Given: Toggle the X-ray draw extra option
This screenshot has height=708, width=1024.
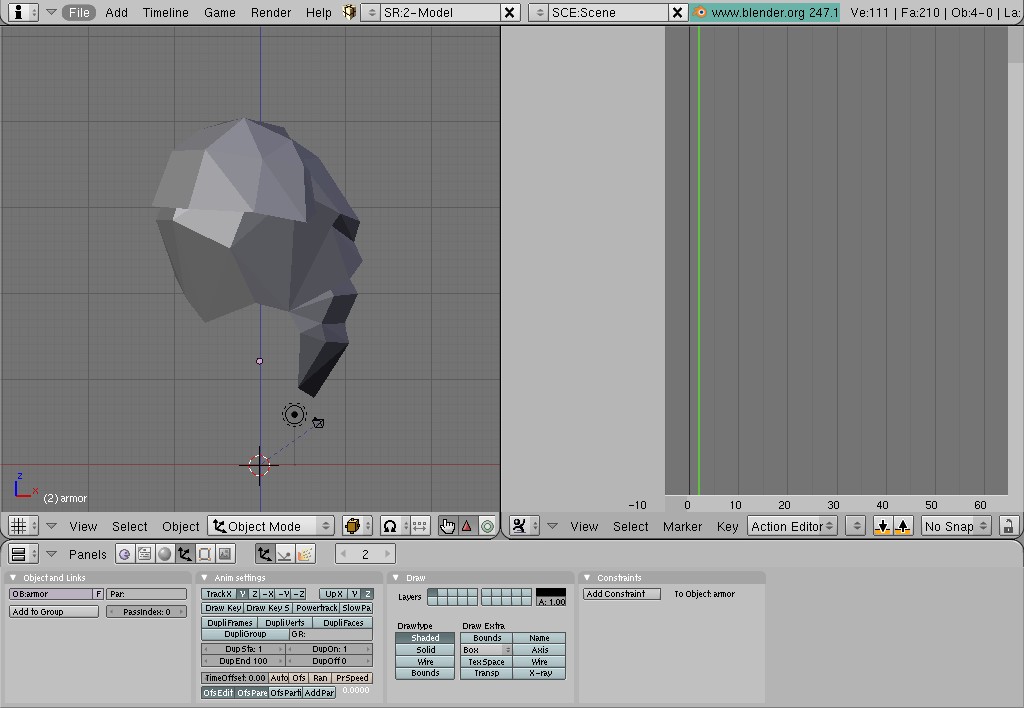Looking at the screenshot, I should pos(539,673).
